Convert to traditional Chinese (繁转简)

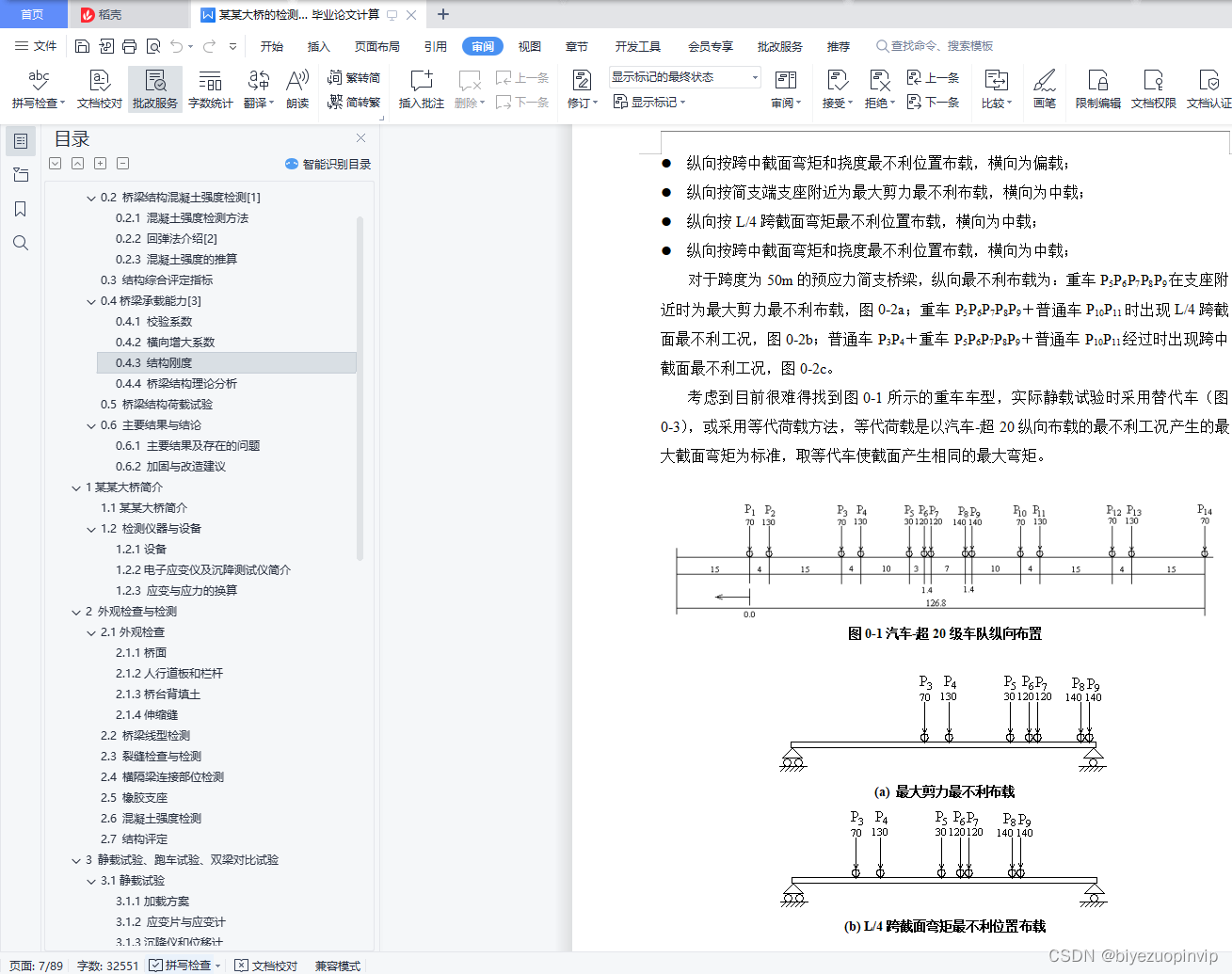[354, 78]
